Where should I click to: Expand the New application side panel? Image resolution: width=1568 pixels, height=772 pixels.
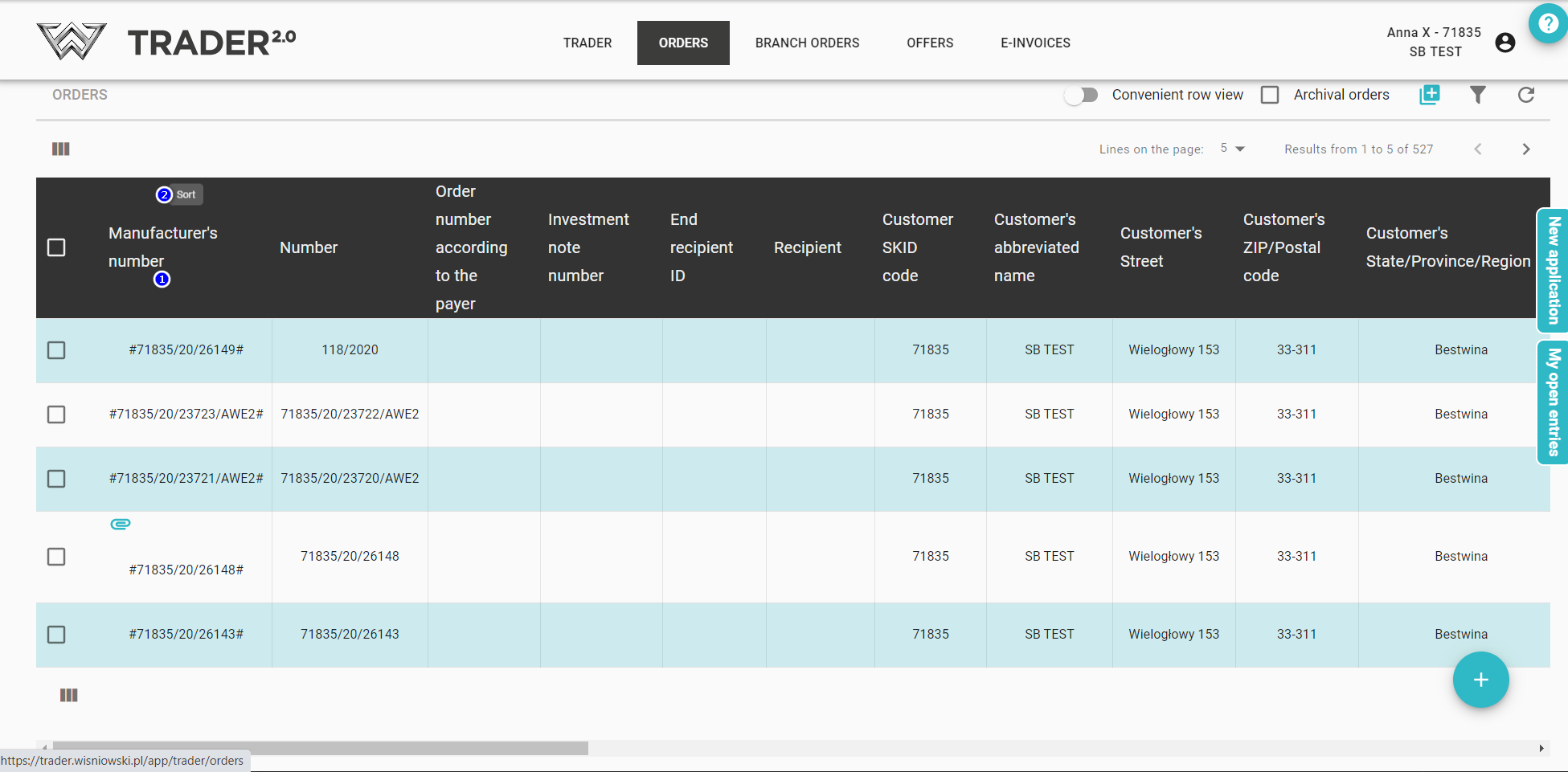pyautogui.click(x=1553, y=270)
